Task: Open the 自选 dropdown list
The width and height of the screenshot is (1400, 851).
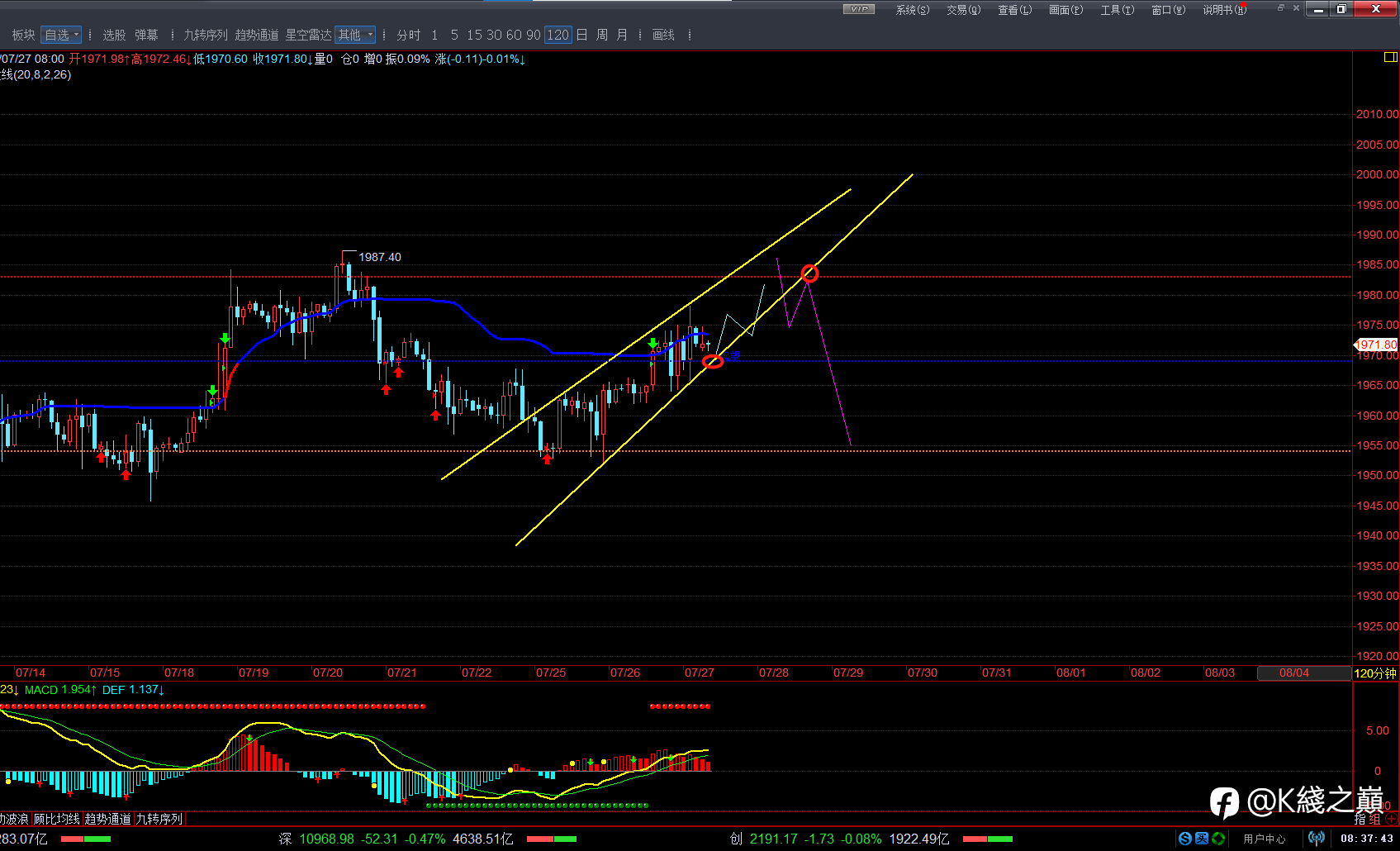Action: click(62, 35)
